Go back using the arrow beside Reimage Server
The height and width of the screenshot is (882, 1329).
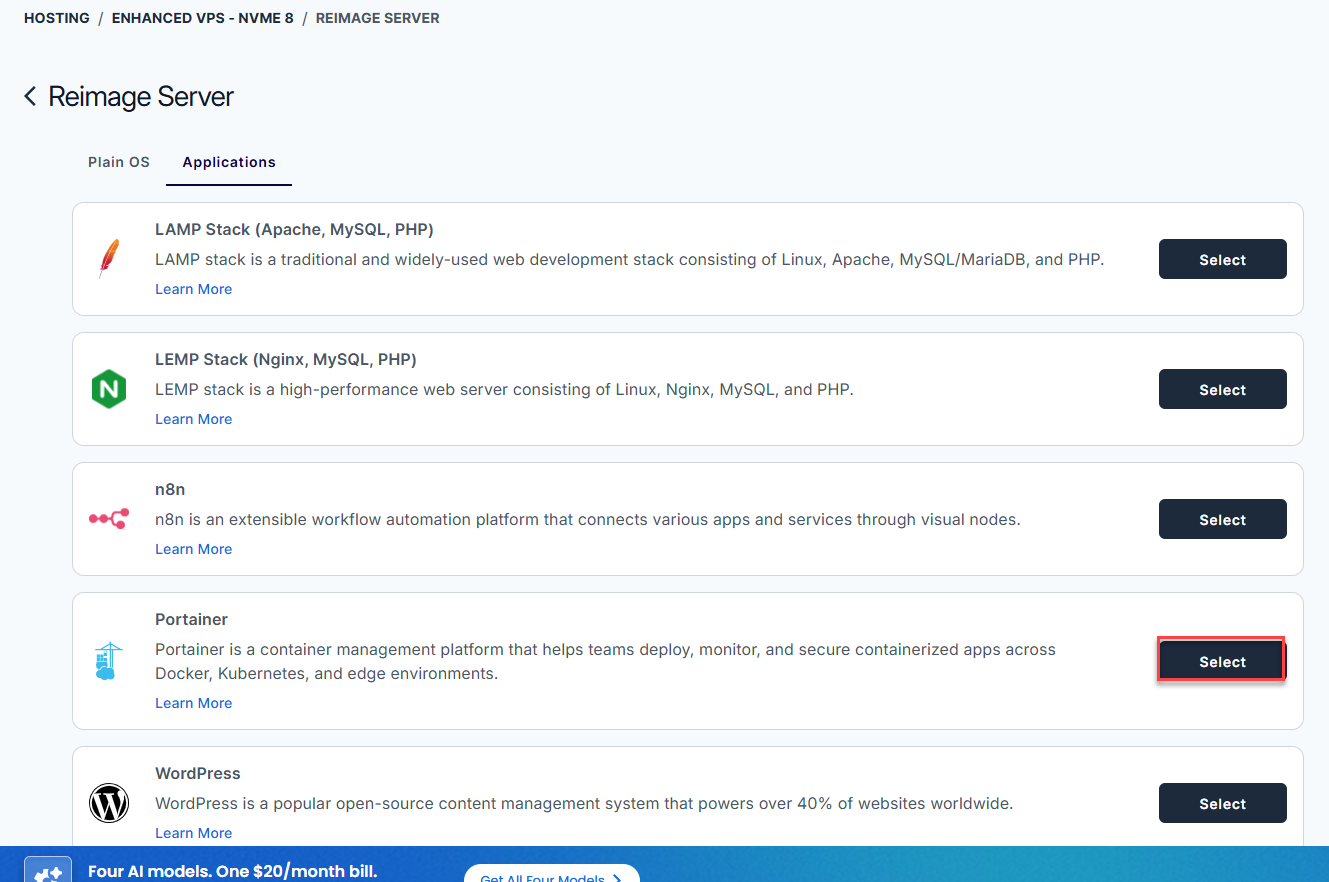point(30,96)
